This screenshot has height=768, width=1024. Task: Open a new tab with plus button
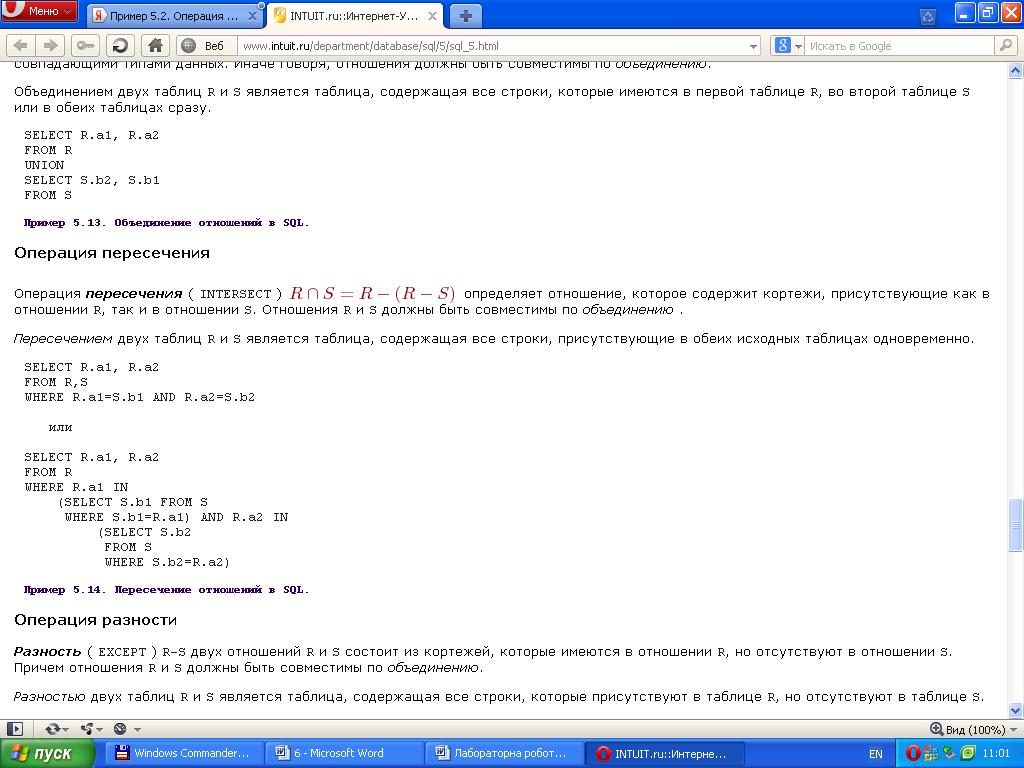pyautogui.click(x=465, y=16)
